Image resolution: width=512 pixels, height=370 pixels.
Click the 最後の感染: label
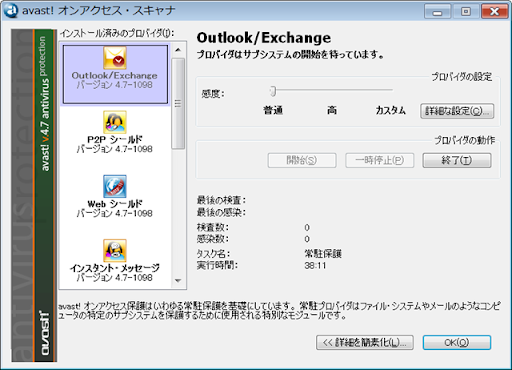pos(221,212)
